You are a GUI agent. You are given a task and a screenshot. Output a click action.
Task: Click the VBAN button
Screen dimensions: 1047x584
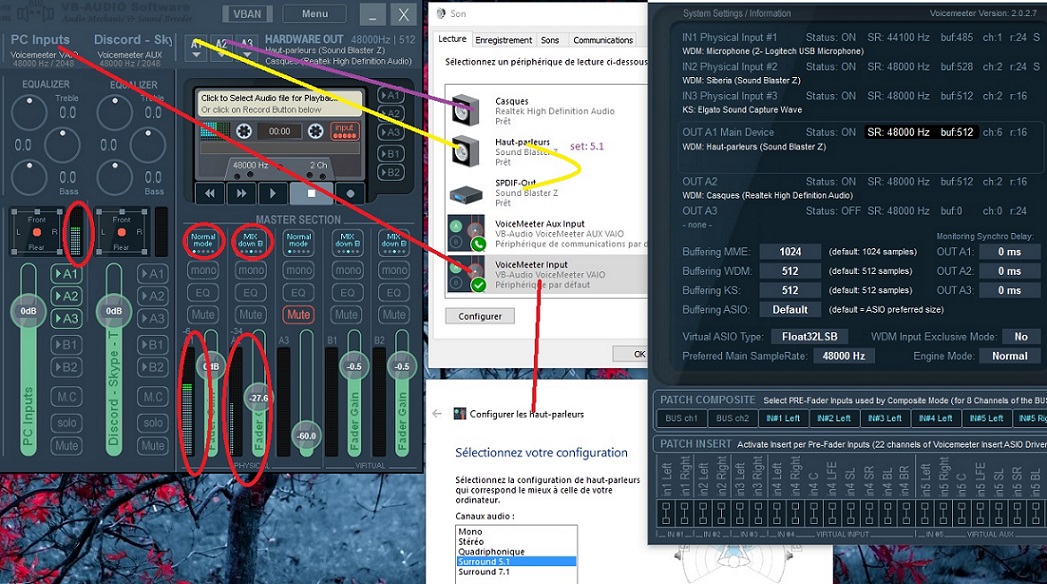(247, 13)
